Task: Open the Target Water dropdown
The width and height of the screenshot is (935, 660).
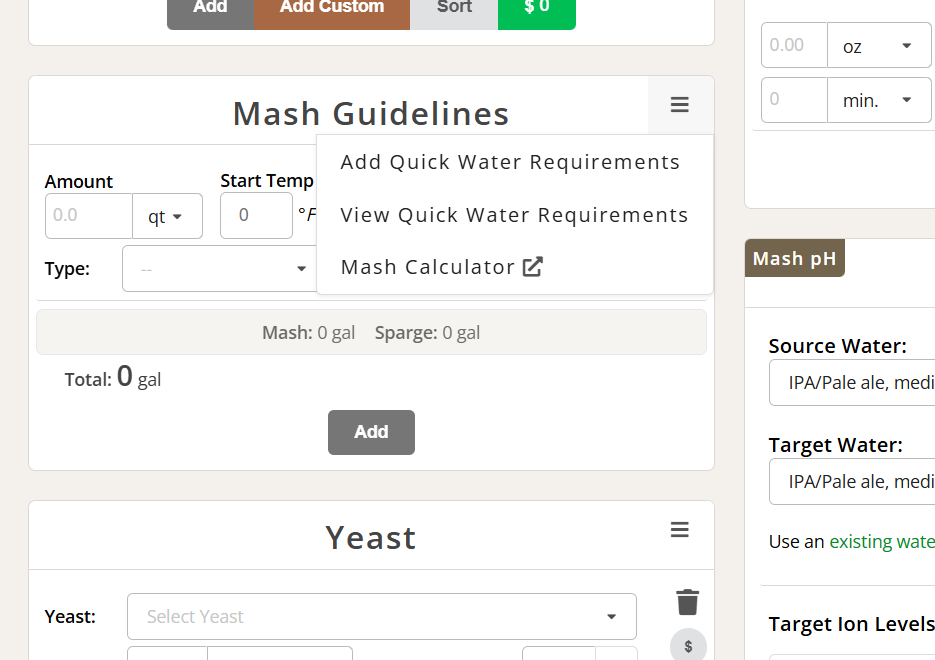Action: [x=853, y=482]
